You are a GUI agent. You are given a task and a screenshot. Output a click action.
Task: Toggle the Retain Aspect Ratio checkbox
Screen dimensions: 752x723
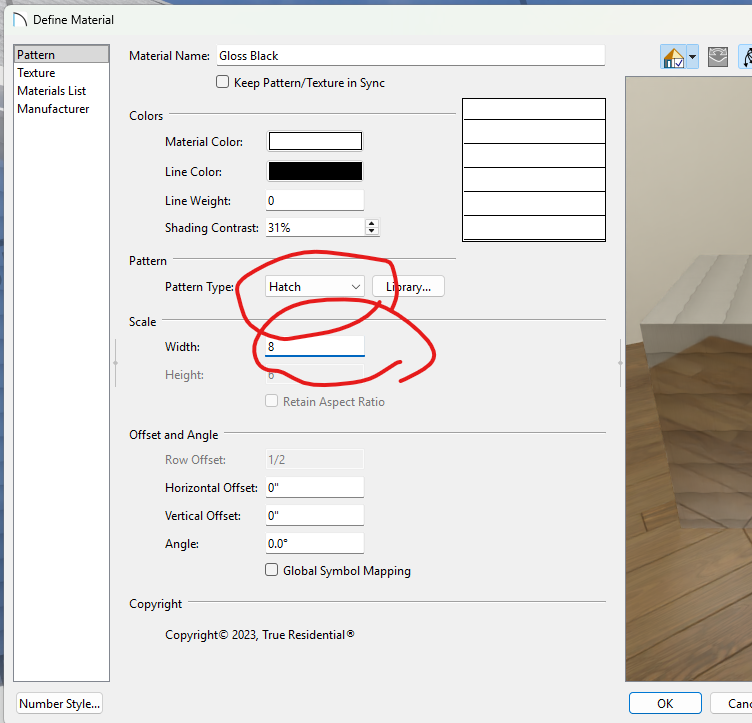point(271,401)
